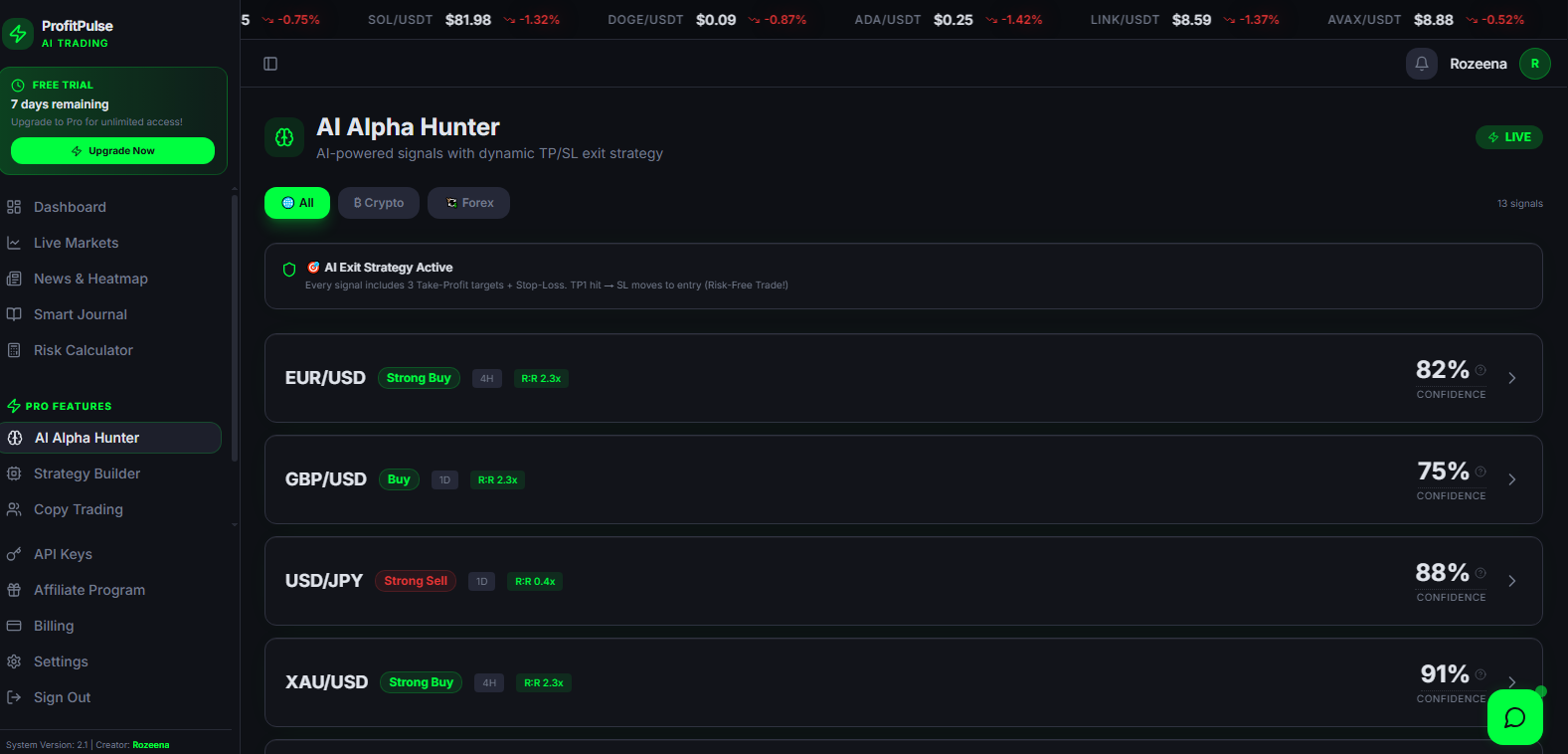Viewport: 1568px width, 754px height.
Task: Click the News & Heatmap newspaper icon
Action: [14, 279]
